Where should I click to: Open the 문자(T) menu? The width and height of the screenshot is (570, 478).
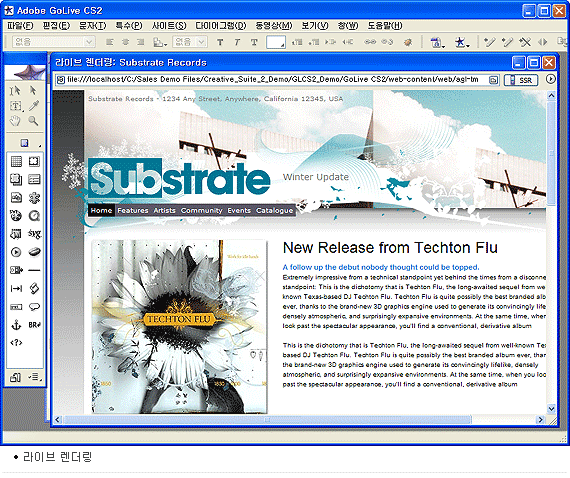93,25
